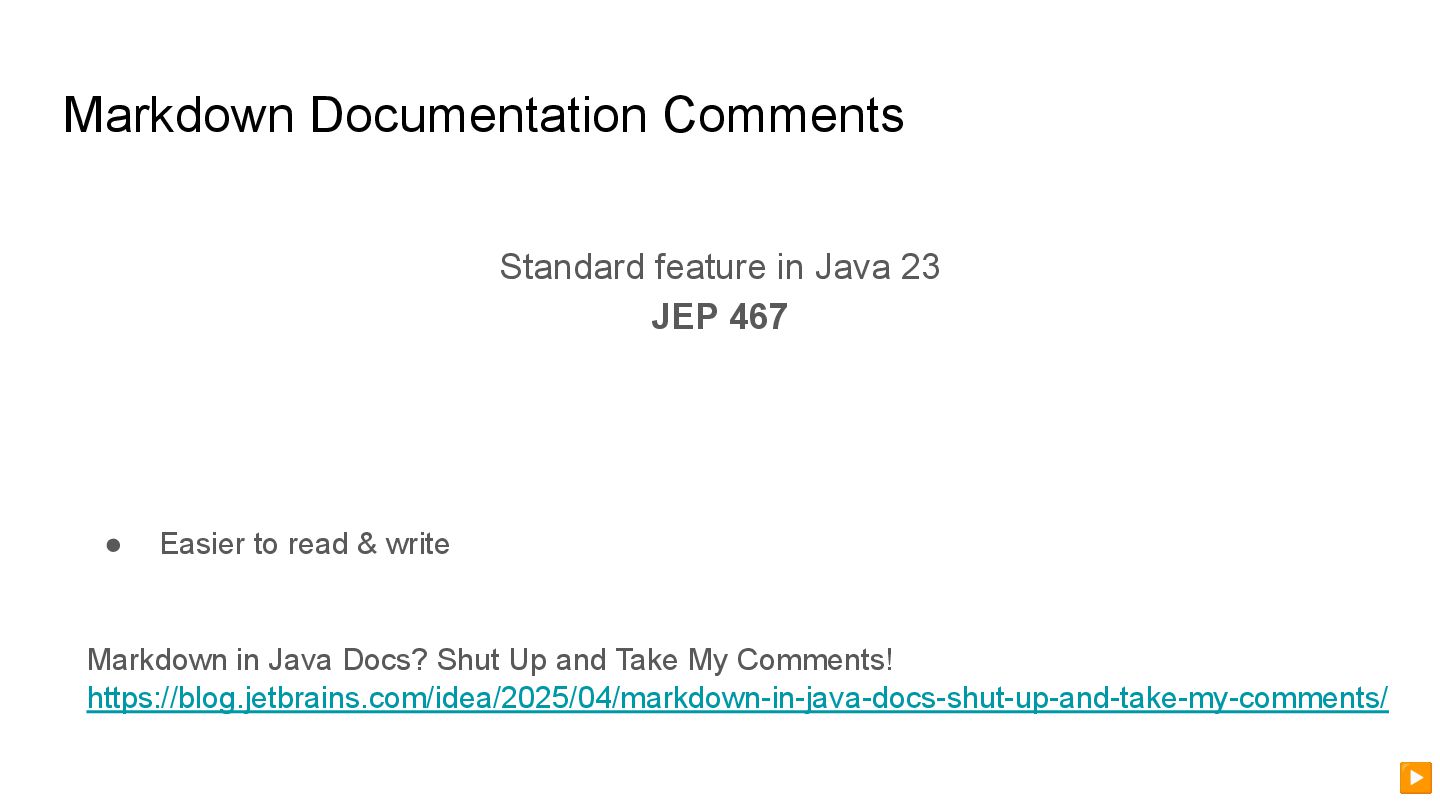Click the number '467' after JEP
The image size is (1440, 810).
758,317
